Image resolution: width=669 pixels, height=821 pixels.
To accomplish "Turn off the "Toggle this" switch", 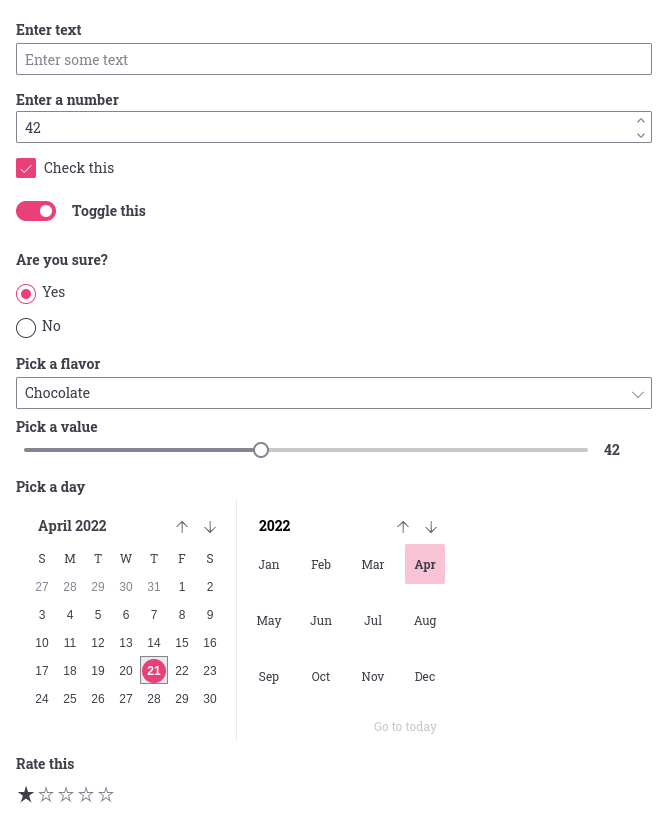I will pyautogui.click(x=36, y=211).
